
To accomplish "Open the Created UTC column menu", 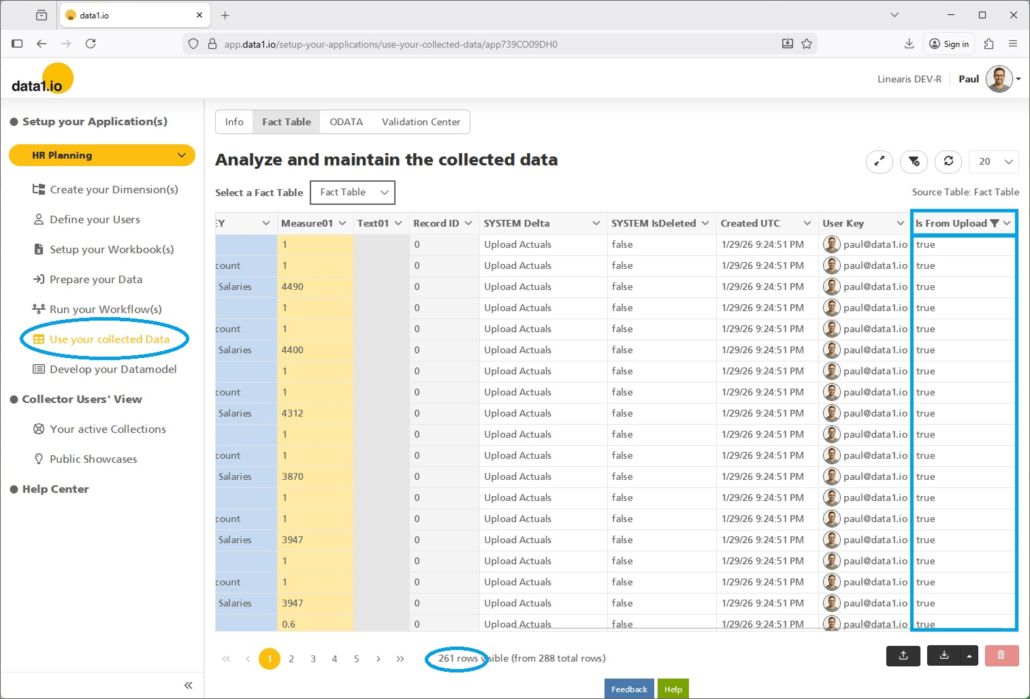I will tap(808, 224).
